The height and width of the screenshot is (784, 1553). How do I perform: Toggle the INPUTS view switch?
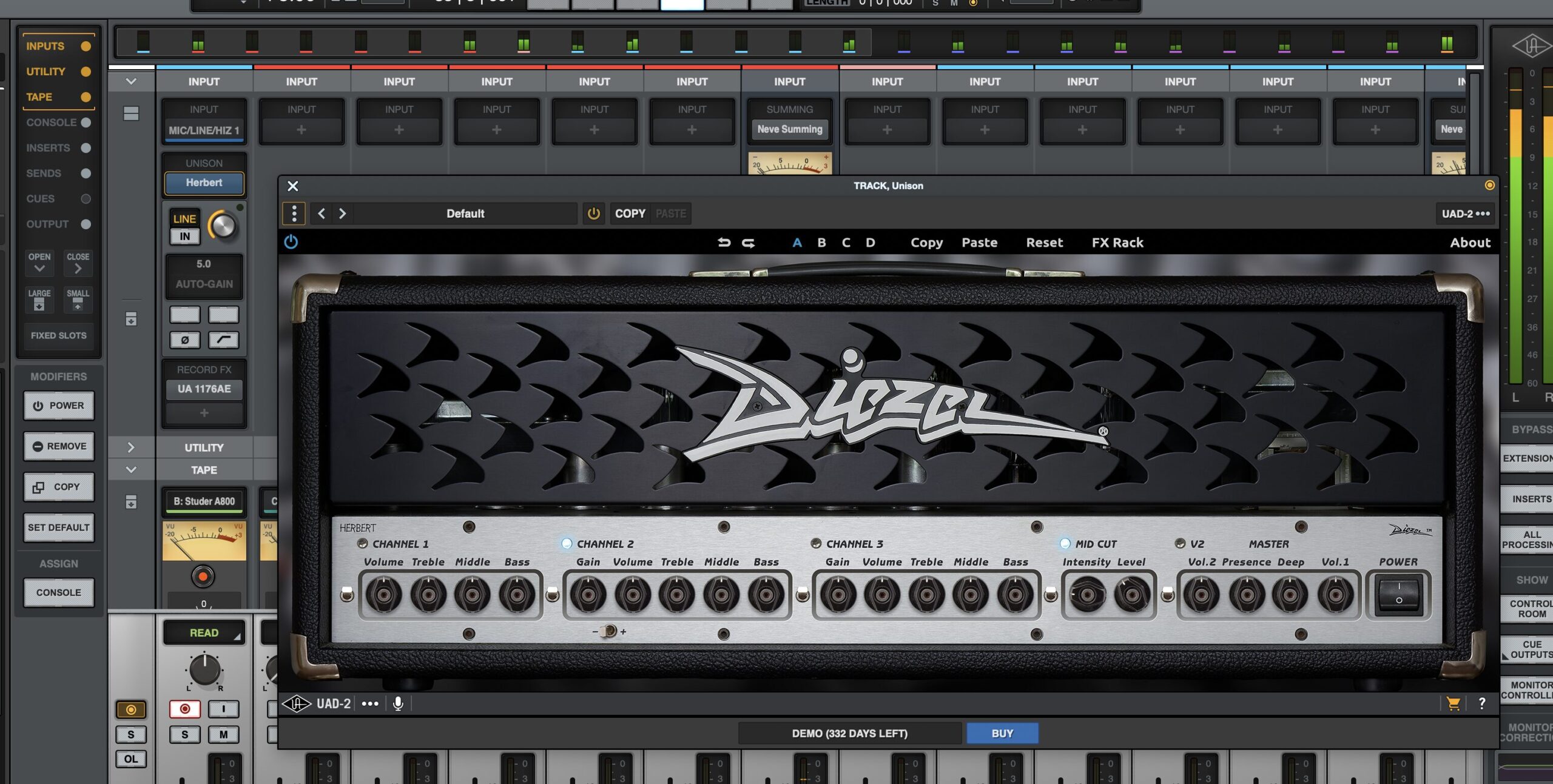pyautogui.click(x=86, y=46)
